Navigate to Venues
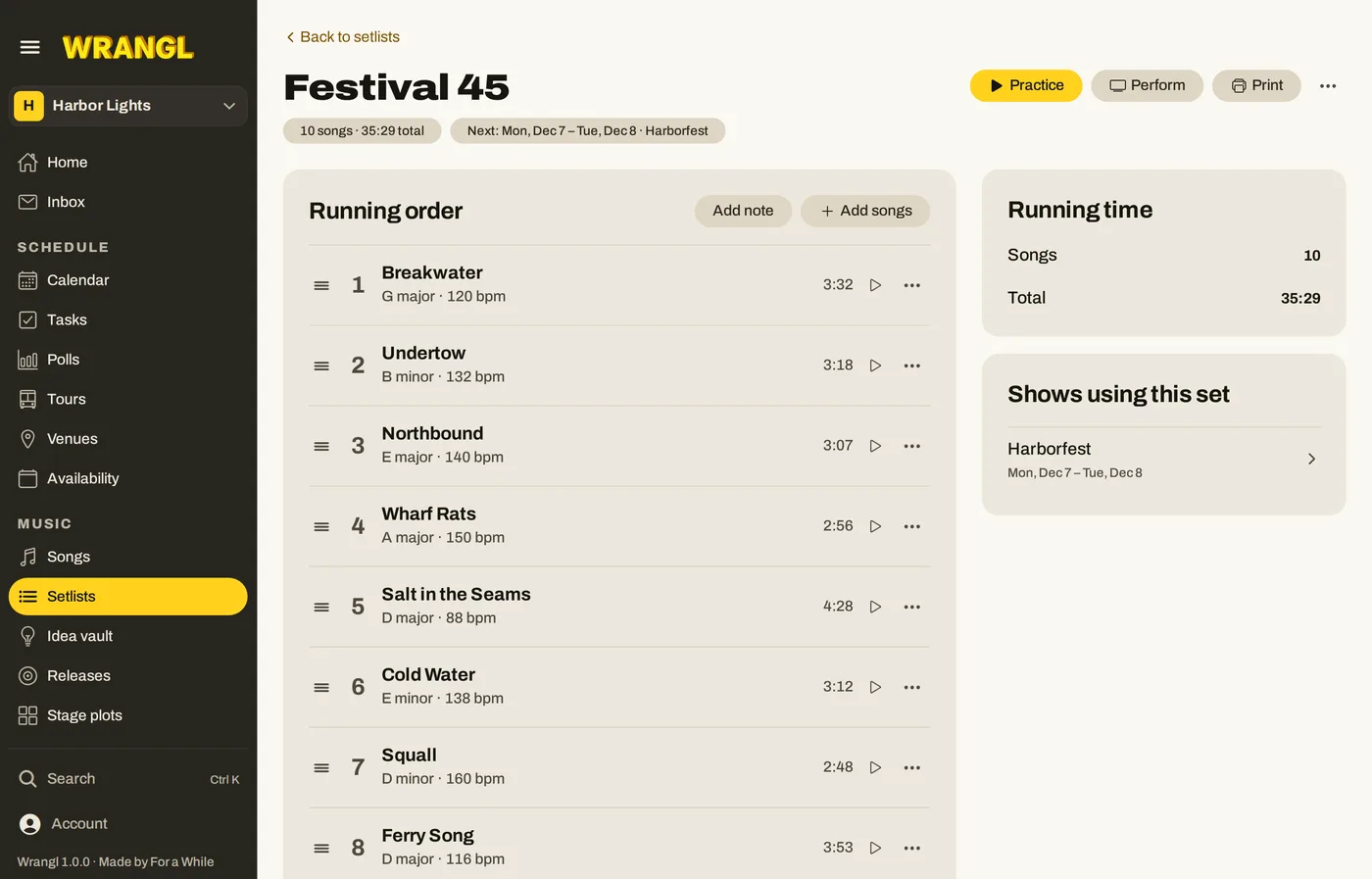Screen dimensions: 1372x879 pyautogui.click(x=128, y=439)
